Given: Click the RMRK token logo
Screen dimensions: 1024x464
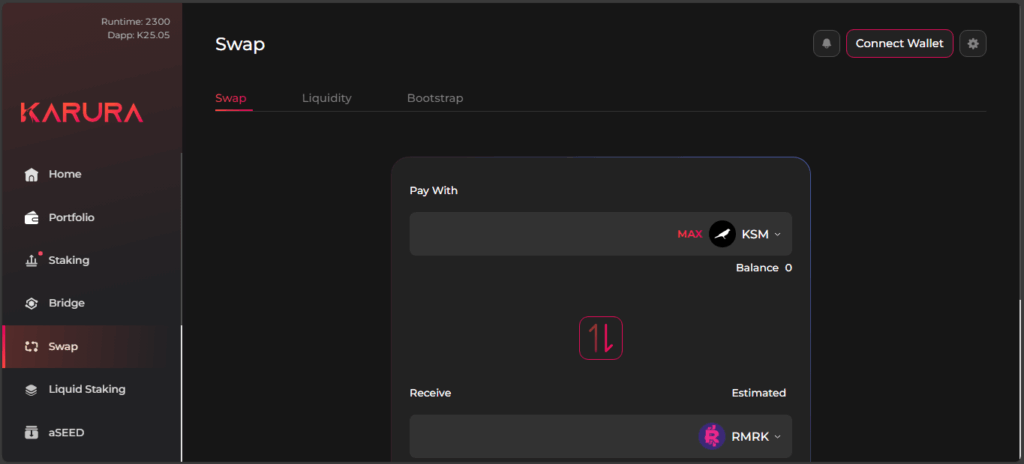Looking at the screenshot, I should point(712,436).
